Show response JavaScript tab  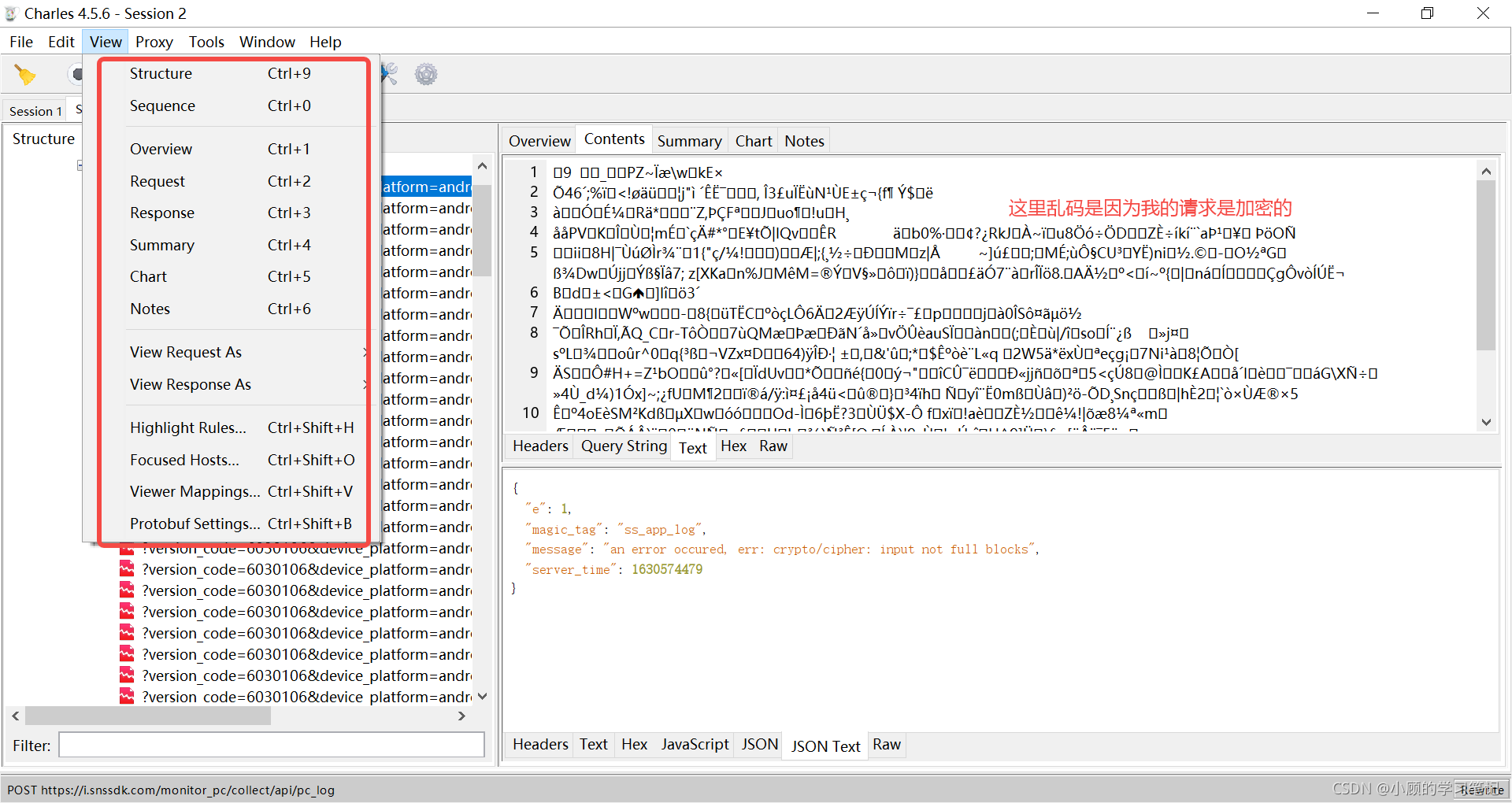695,744
